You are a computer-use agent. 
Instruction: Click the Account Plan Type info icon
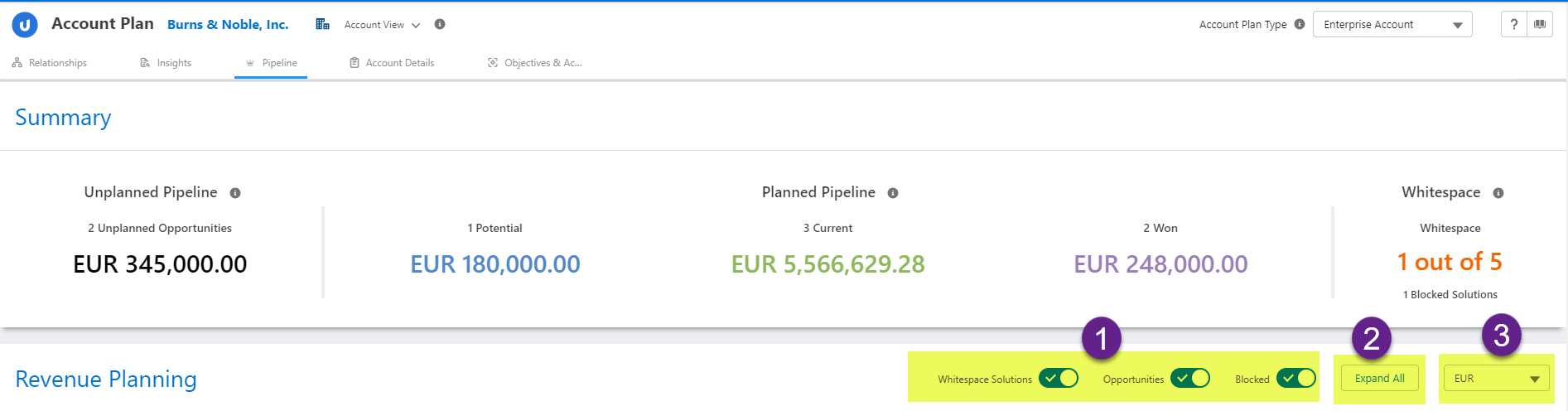(1300, 24)
